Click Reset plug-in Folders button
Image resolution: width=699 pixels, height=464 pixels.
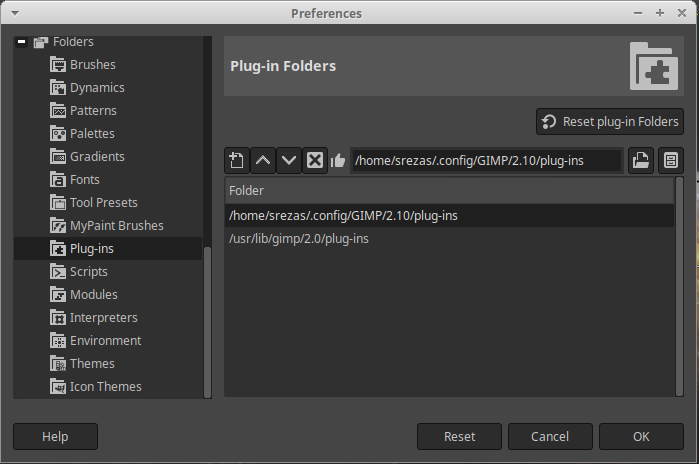(609, 121)
